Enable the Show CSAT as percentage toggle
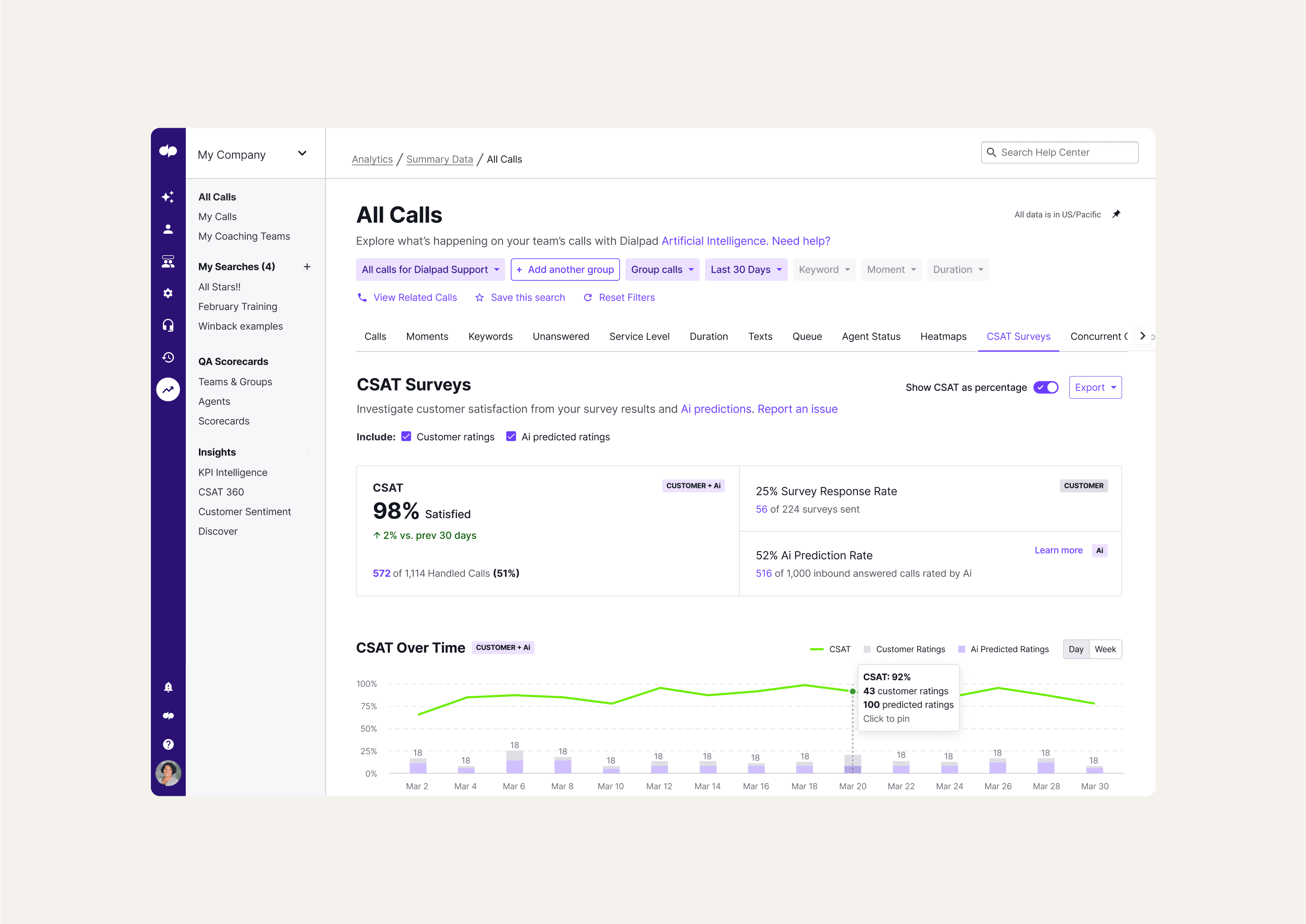 (1045, 387)
